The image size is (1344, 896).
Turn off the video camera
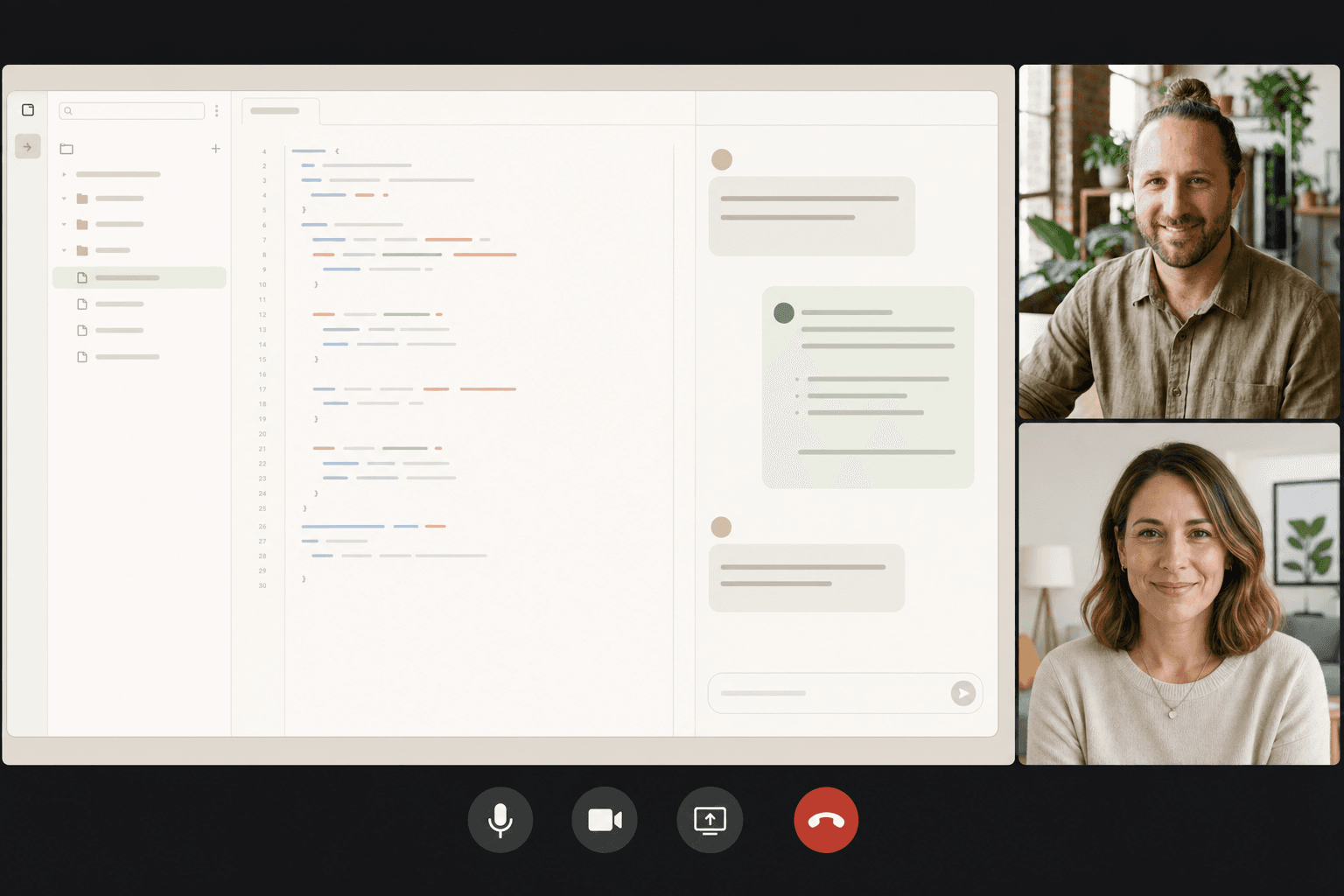click(605, 820)
